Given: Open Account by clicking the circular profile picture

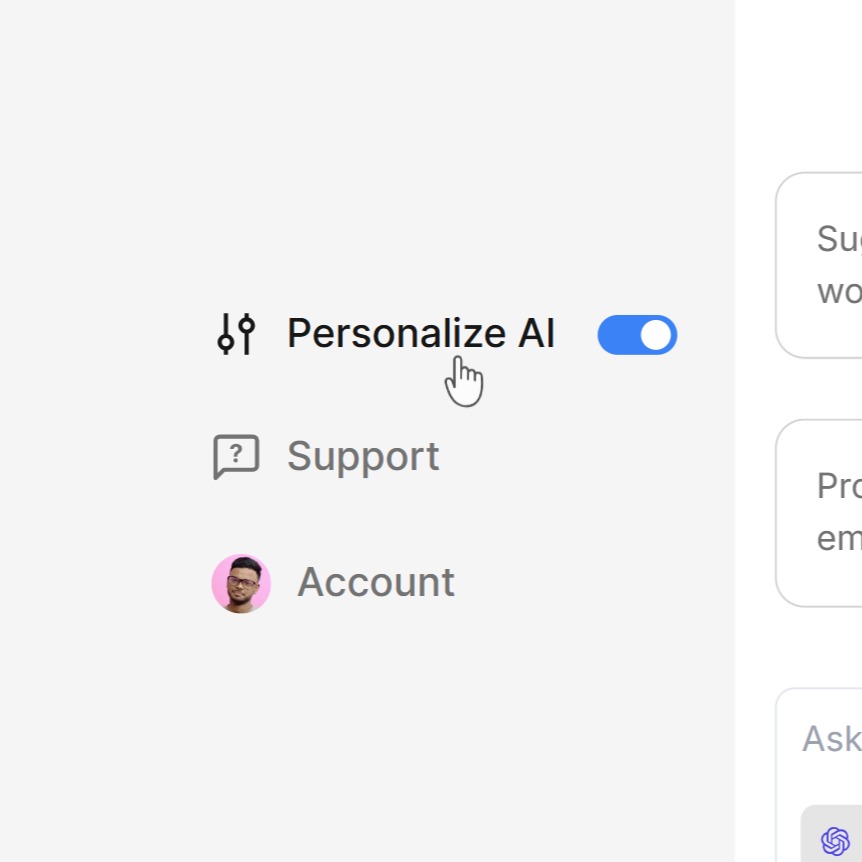Looking at the screenshot, I should pyautogui.click(x=241, y=583).
